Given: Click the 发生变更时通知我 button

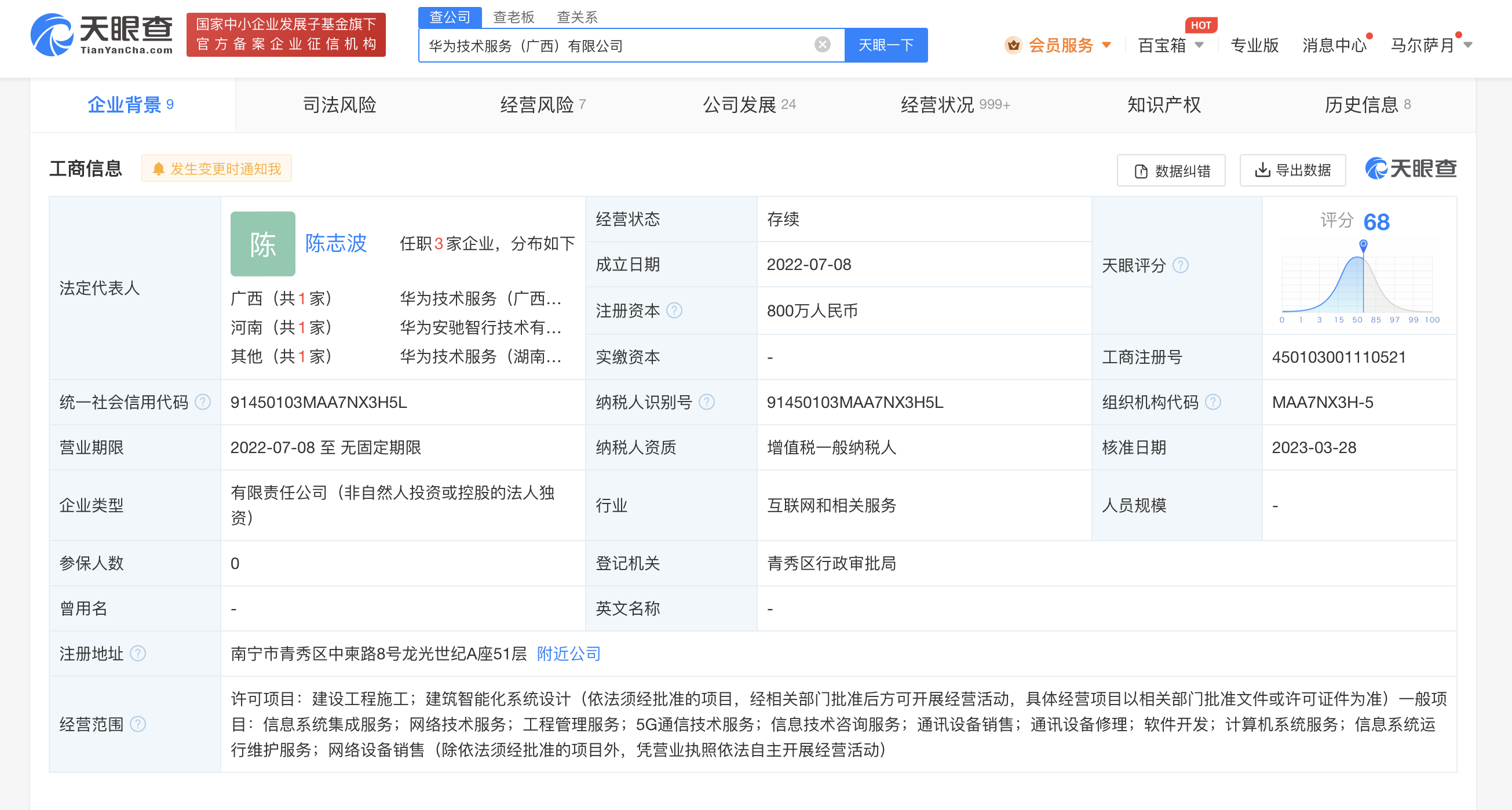Looking at the screenshot, I should click(x=217, y=169).
